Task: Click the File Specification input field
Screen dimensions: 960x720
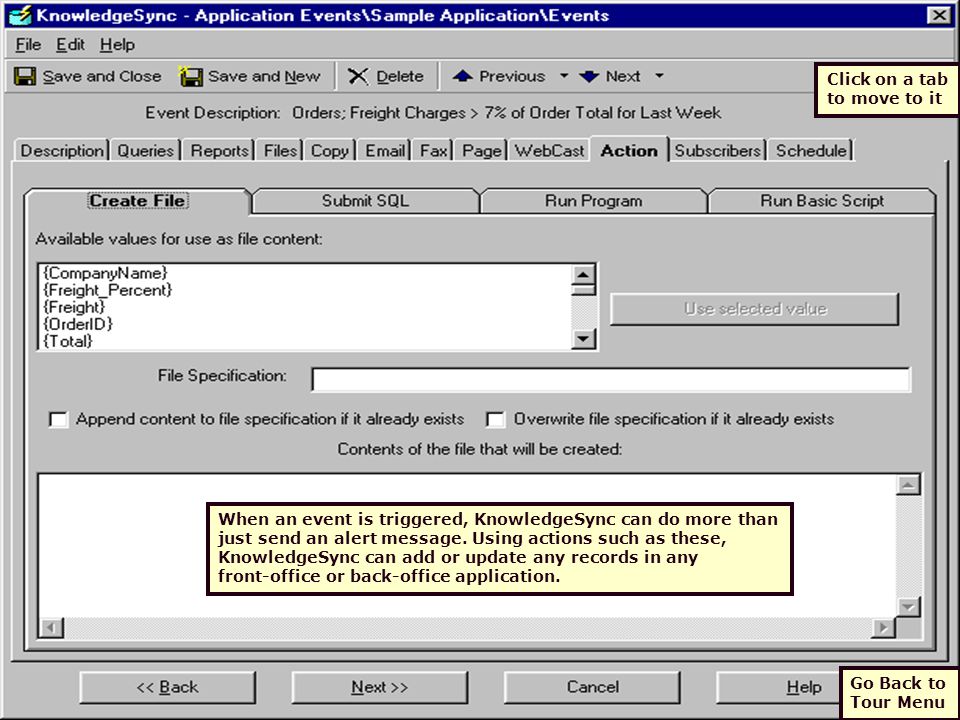Action: (x=610, y=380)
